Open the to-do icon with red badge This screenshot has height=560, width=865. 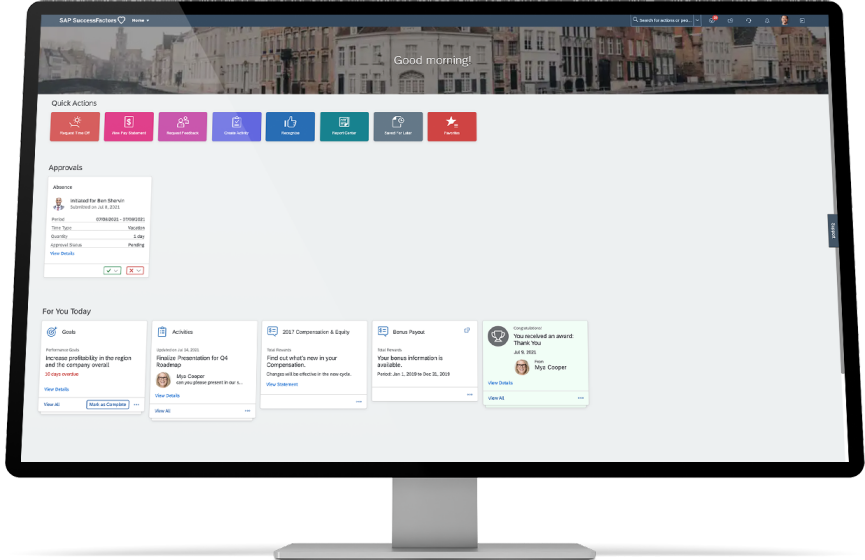712,20
